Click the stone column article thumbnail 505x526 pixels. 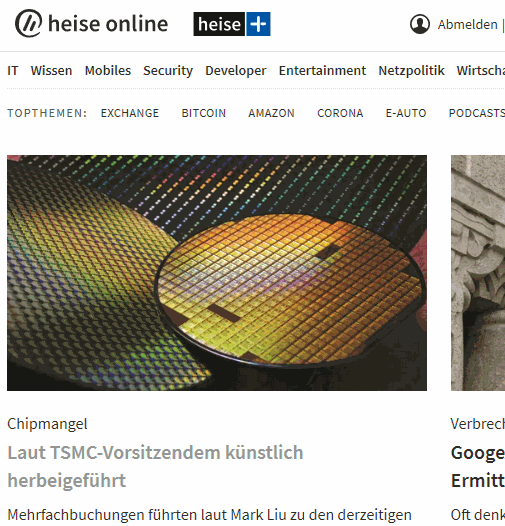[x=478, y=273]
